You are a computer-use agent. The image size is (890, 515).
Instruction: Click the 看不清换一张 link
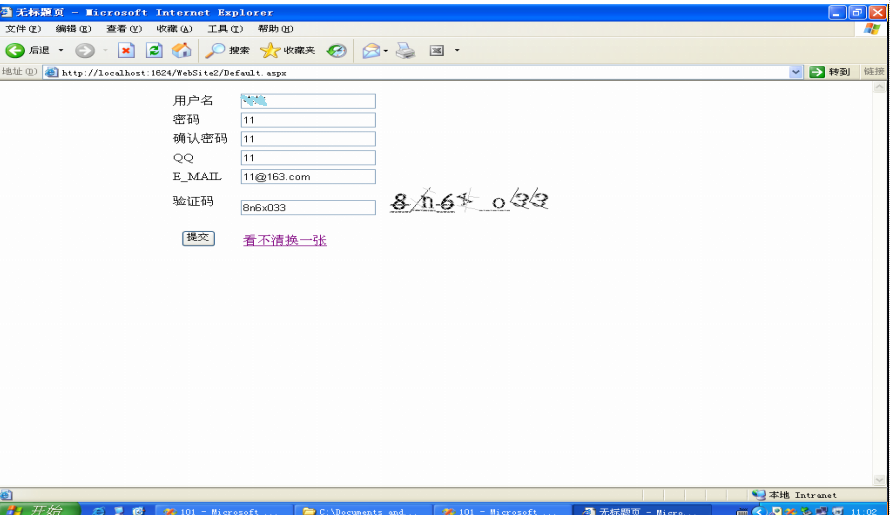[x=285, y=241]
